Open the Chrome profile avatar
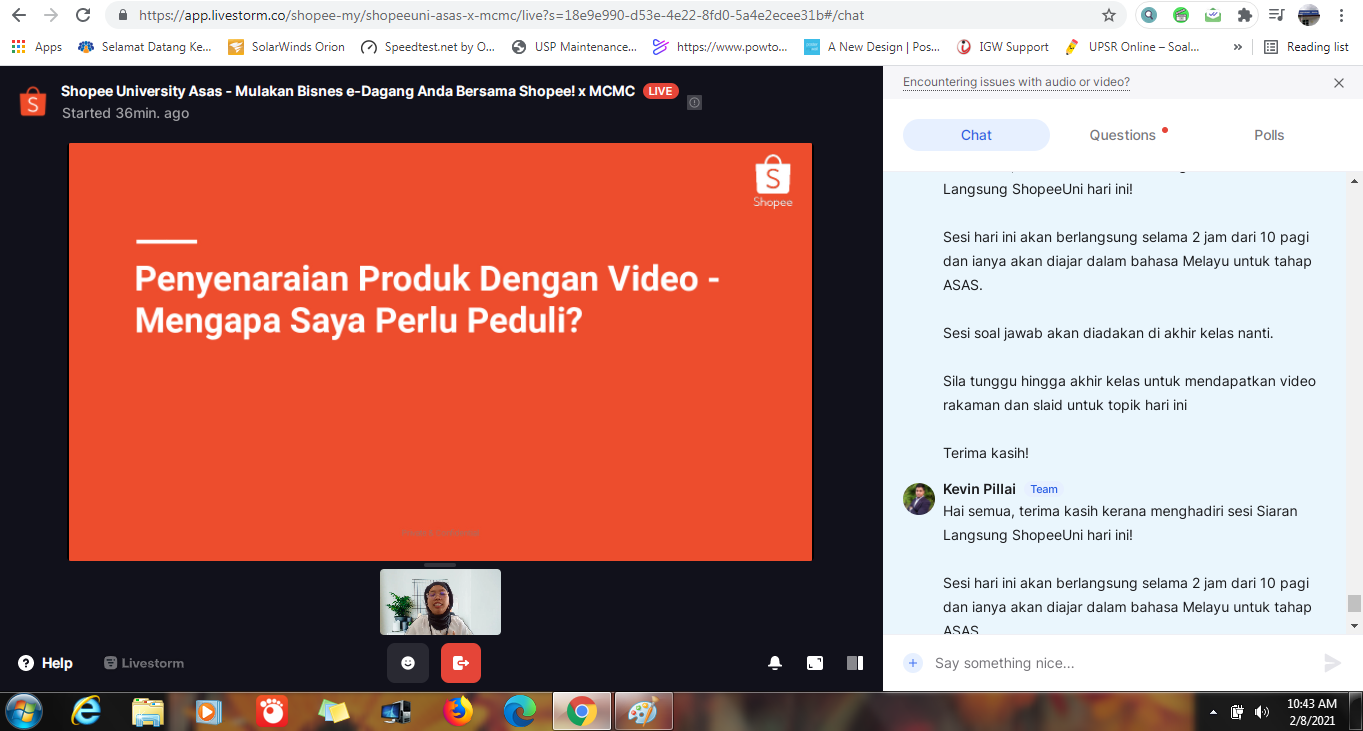Viewport: 1363px width, 731px height. (1309, 15)
